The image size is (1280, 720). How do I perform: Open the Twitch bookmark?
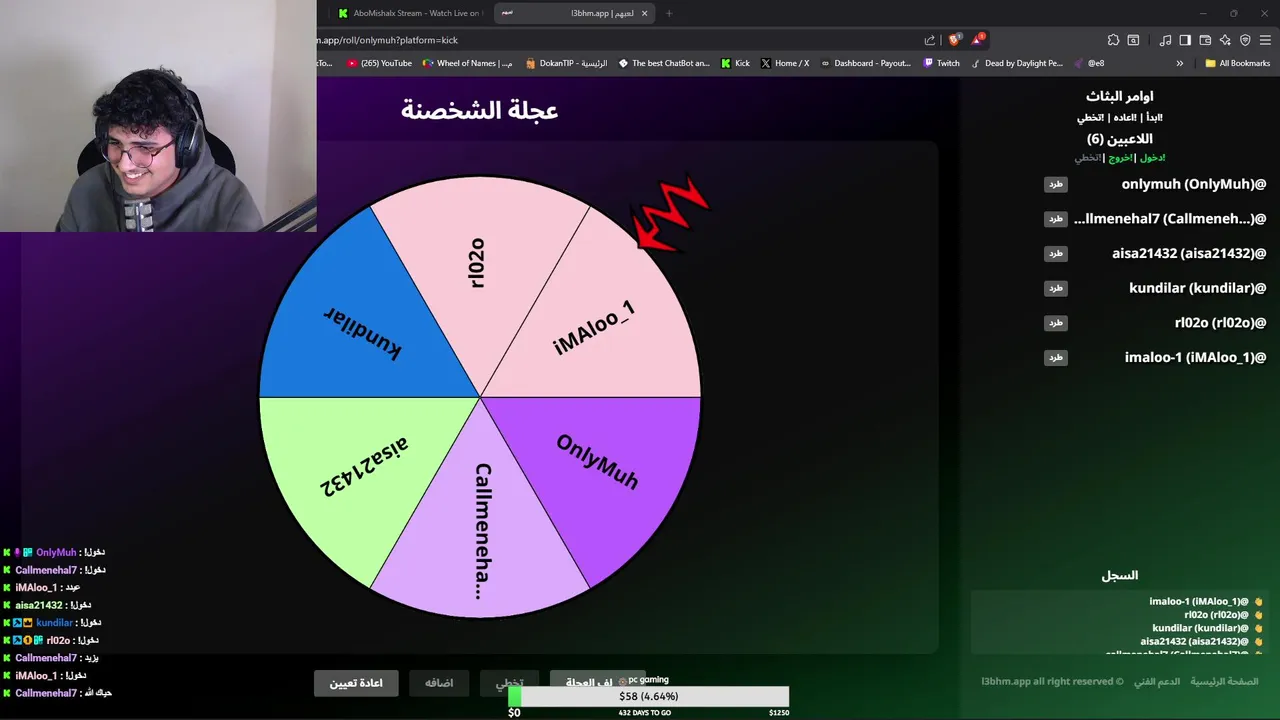click(x=941, y=63)
